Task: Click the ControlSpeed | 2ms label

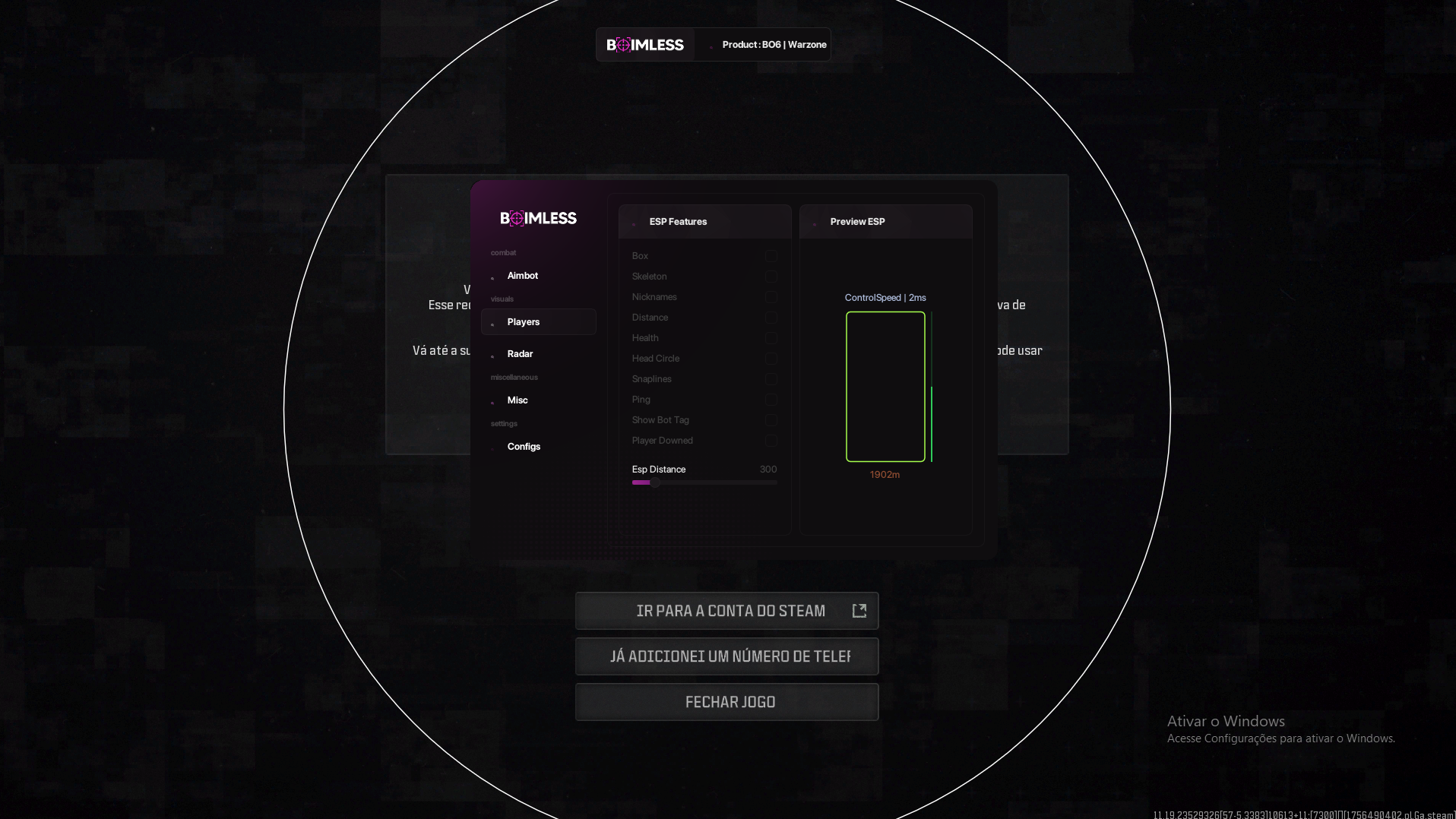Action: click(885, 298)
